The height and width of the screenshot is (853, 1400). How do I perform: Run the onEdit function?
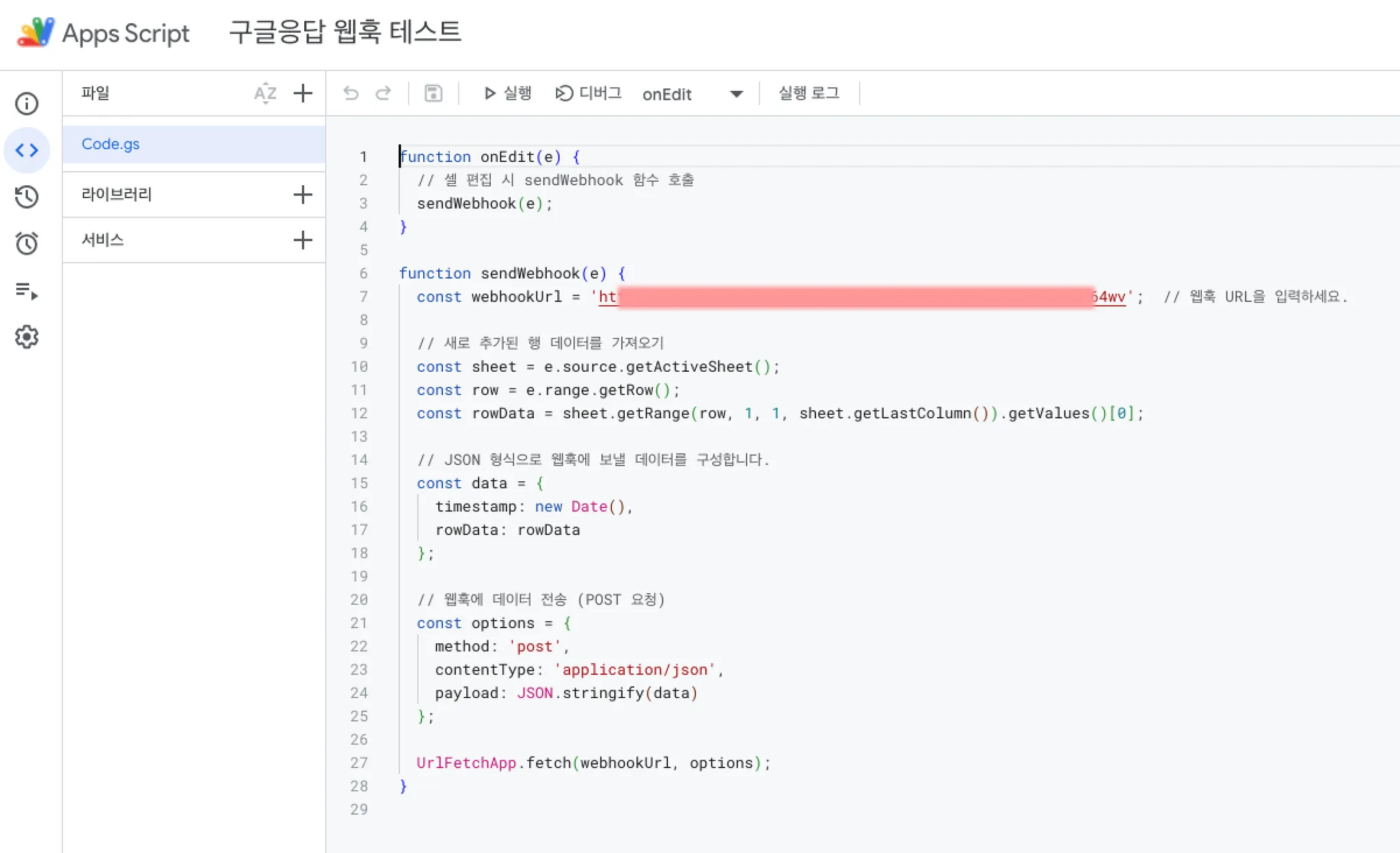point(507,93)
